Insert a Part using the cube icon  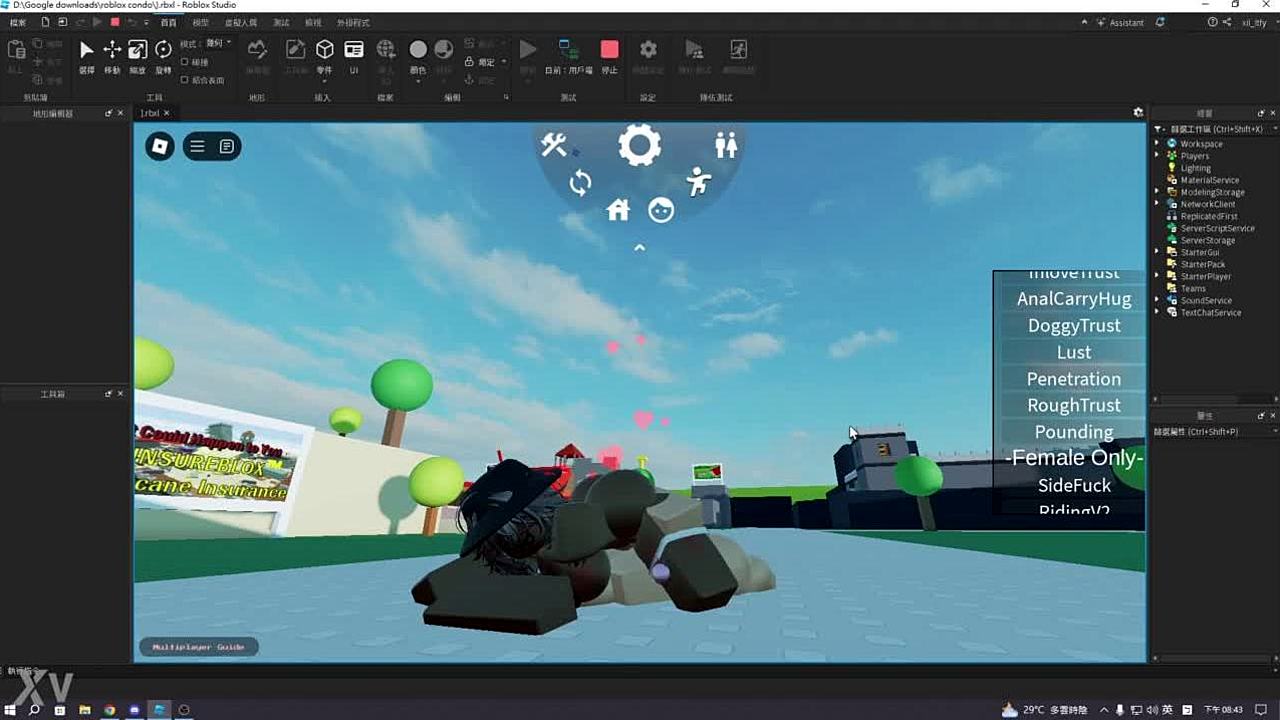point(325,50)
